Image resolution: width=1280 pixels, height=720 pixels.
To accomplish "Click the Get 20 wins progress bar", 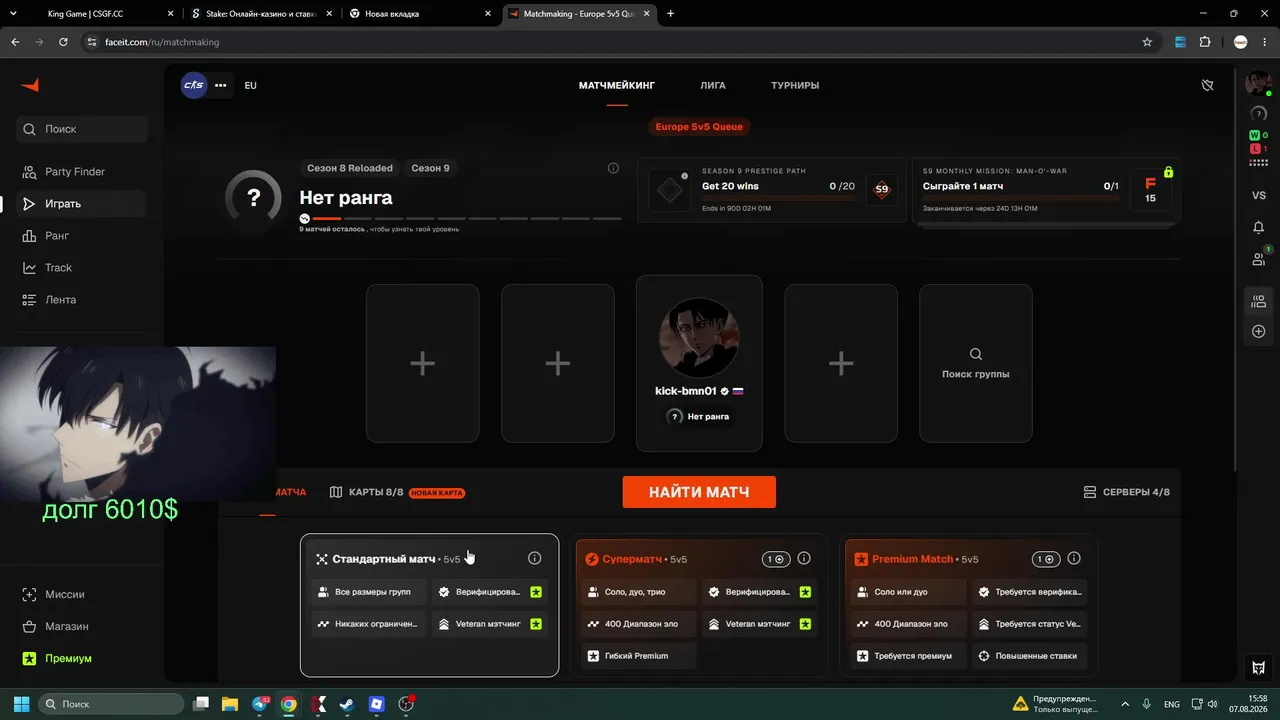I will 778,199.
